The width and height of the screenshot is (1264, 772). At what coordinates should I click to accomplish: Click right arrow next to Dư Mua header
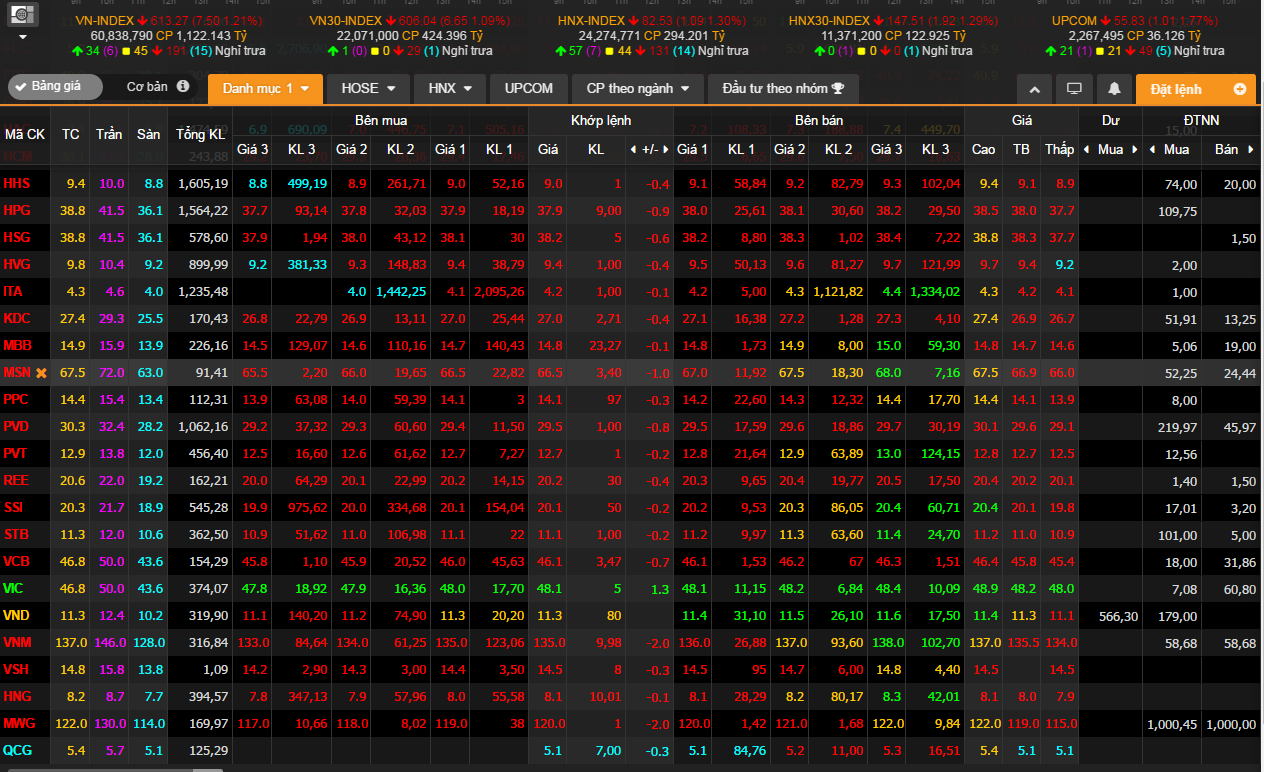pos(1134,150)
